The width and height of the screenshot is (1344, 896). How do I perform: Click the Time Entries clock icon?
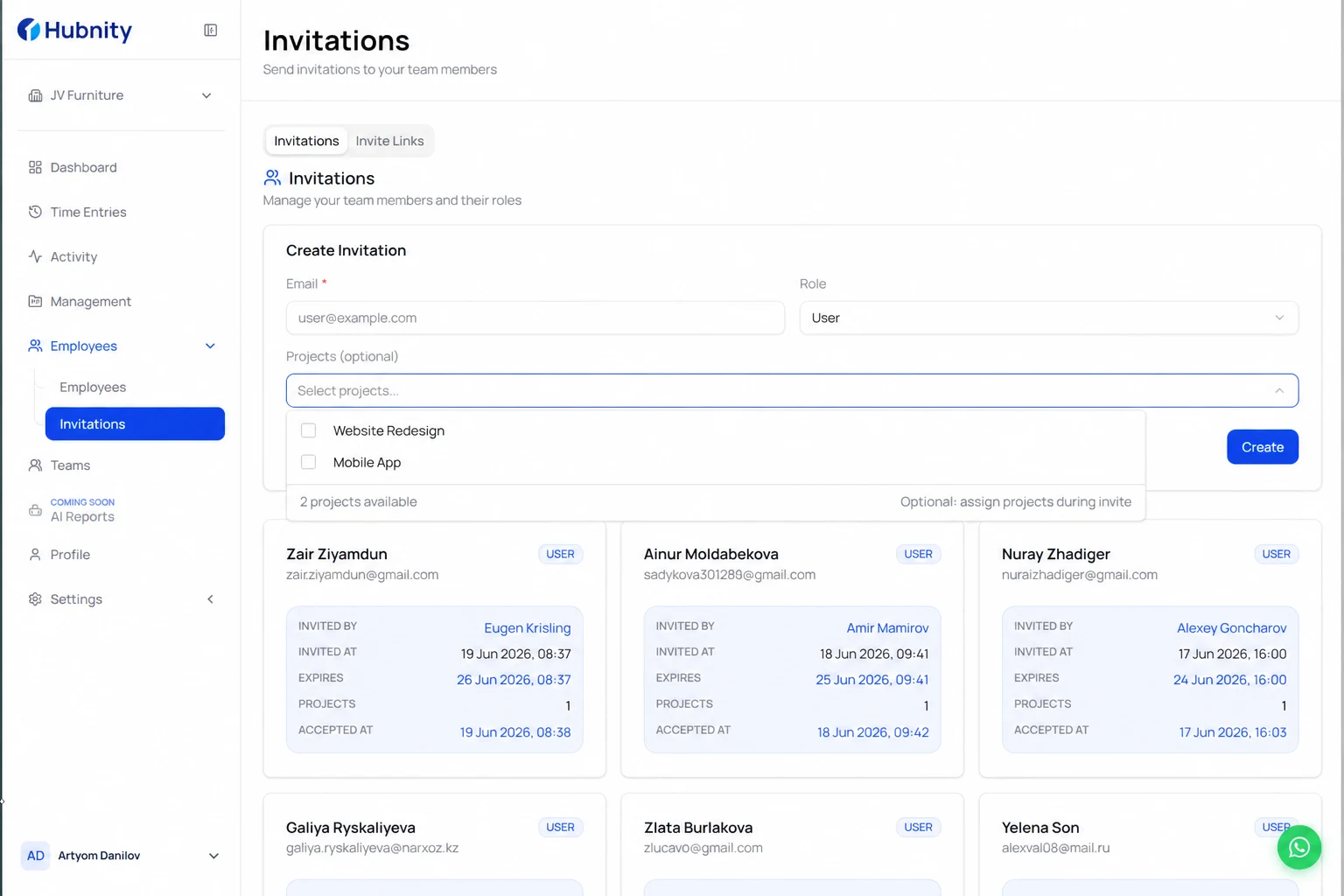(x=35, y=212)
